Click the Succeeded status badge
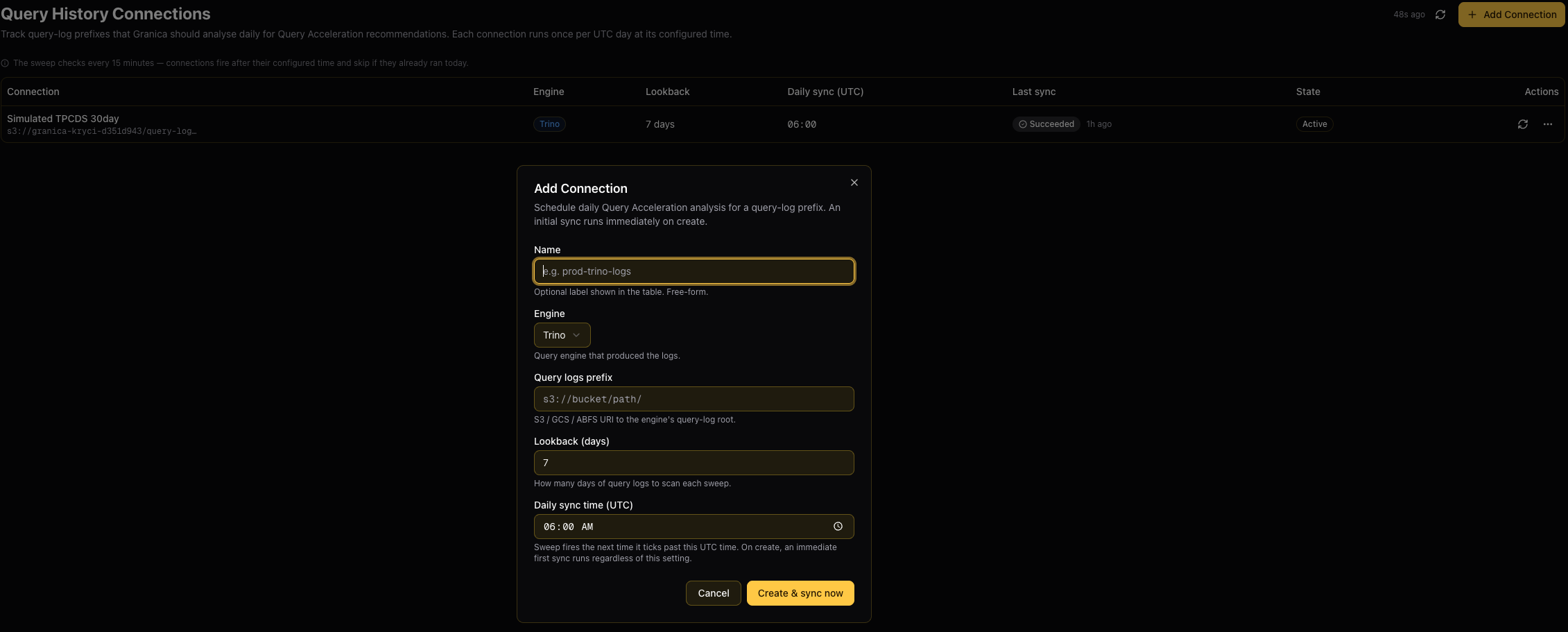Screen dimensions: 1568x632 pyautogui.click(x=1046, y=124)
